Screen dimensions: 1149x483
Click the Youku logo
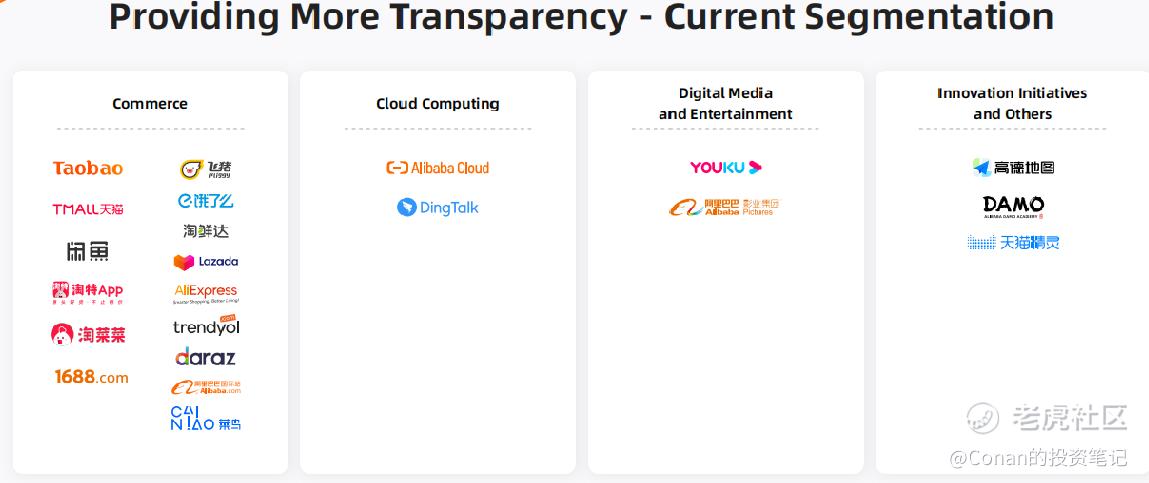[725, 168]
